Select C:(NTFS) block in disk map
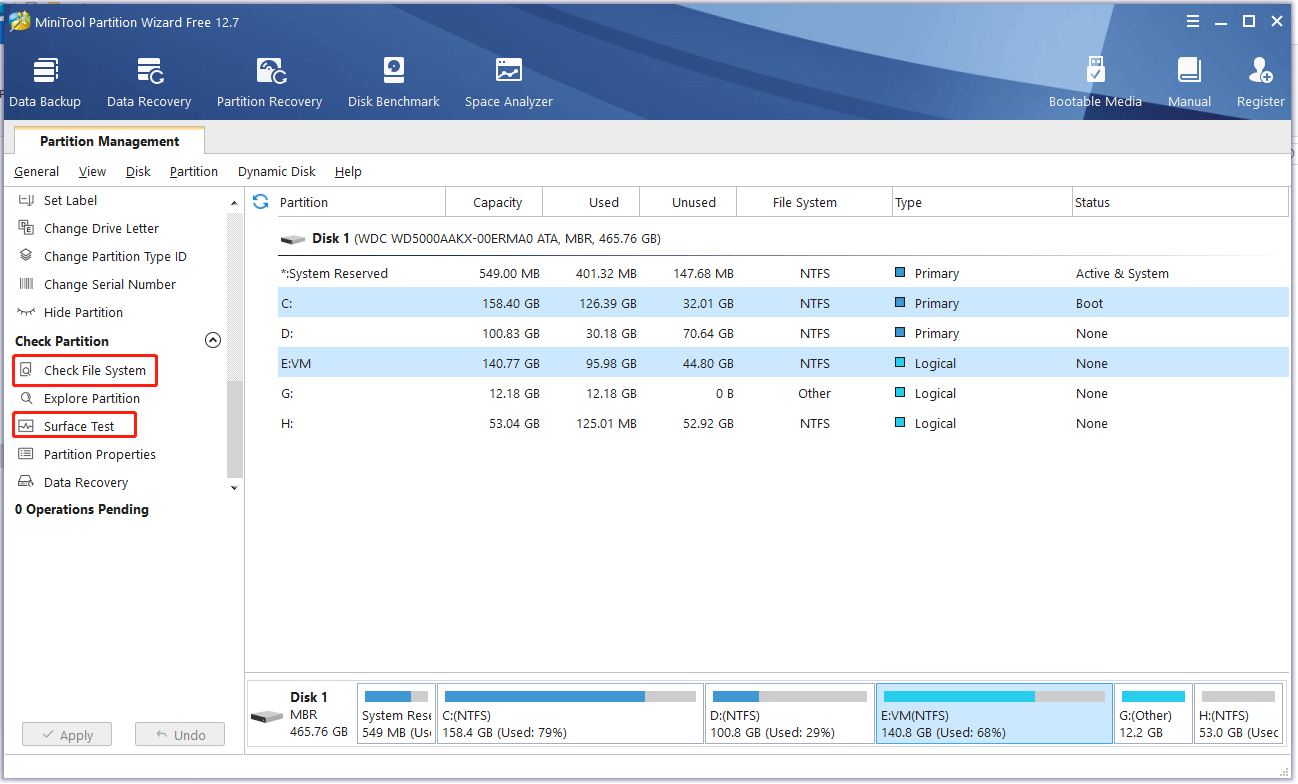Screen dimensions: 1298x784 tap(570, 714)
